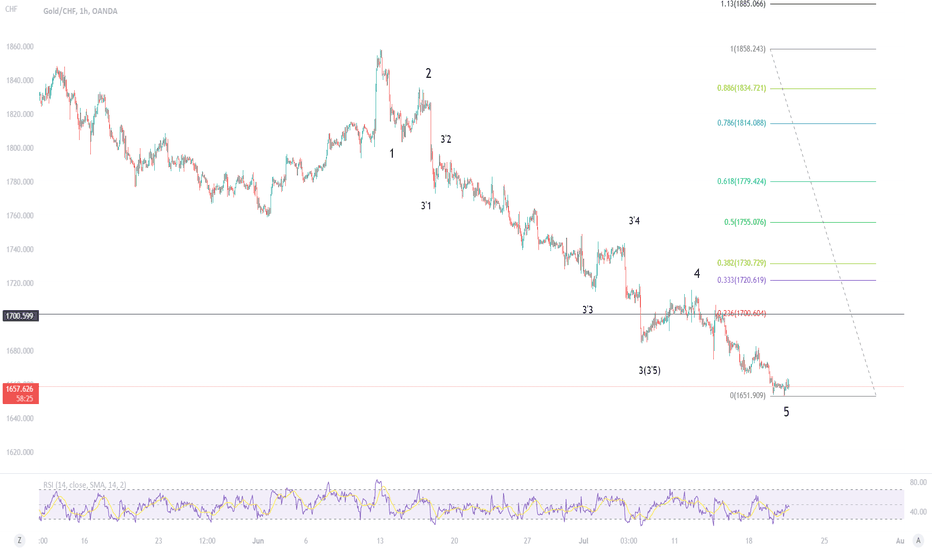932x550 pixels.
Task: Select the 0.786(1814.088) Fibonacci level
Action: pos(741,123)
